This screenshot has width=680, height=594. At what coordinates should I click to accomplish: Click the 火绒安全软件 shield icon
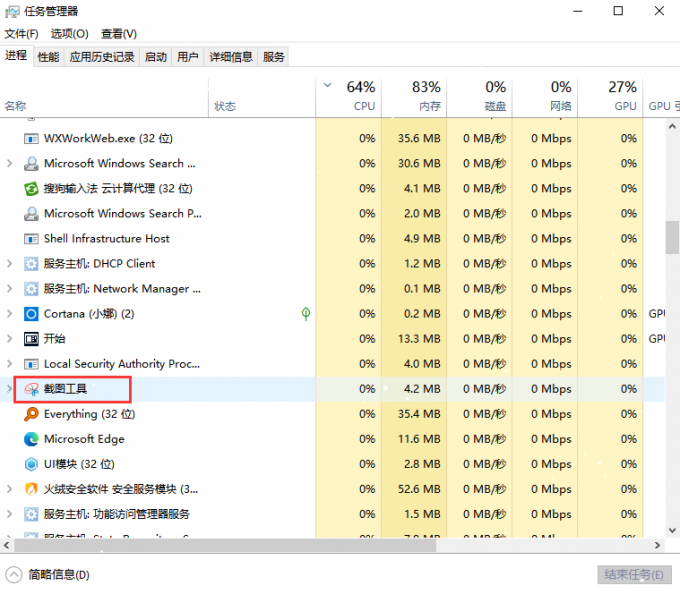point(31,489)
